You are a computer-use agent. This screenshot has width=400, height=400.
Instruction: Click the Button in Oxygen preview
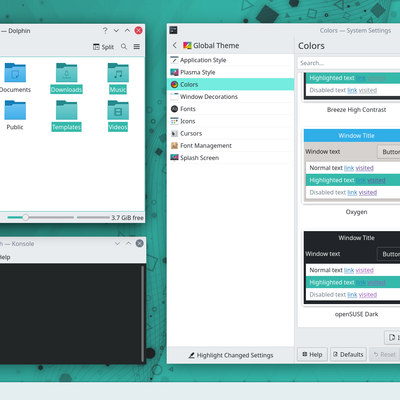(x=389, y=152)
